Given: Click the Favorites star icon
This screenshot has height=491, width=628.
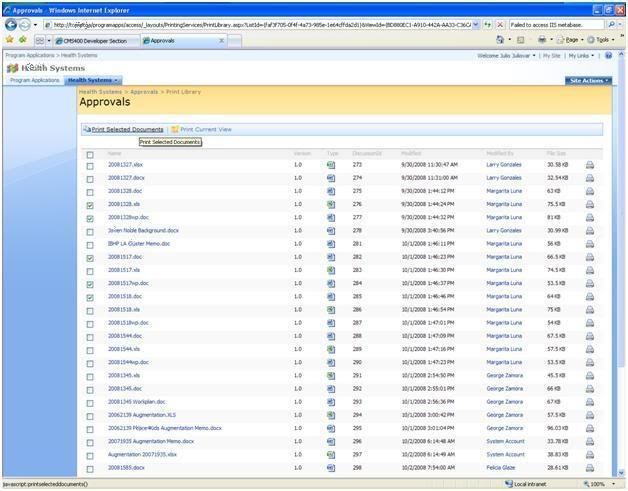Looking at the screenshot, I should [10, 40].
